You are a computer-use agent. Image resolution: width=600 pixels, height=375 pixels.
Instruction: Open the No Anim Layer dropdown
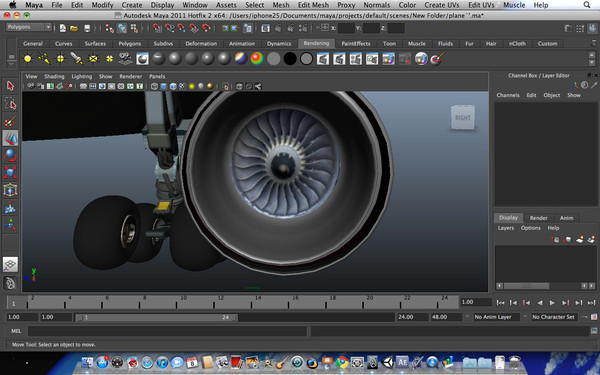click(497, 317)
